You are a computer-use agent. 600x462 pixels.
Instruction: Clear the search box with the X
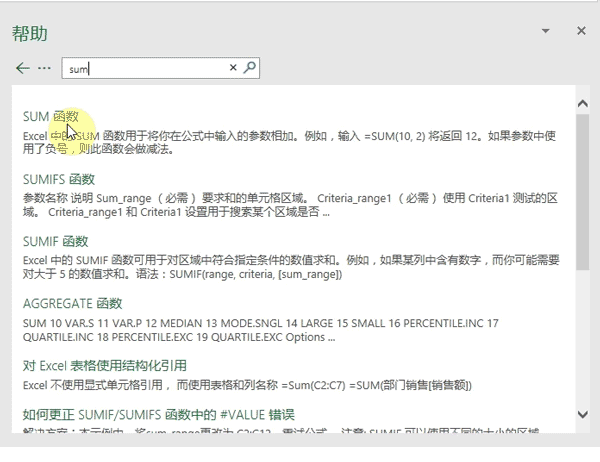coord(233,68)
